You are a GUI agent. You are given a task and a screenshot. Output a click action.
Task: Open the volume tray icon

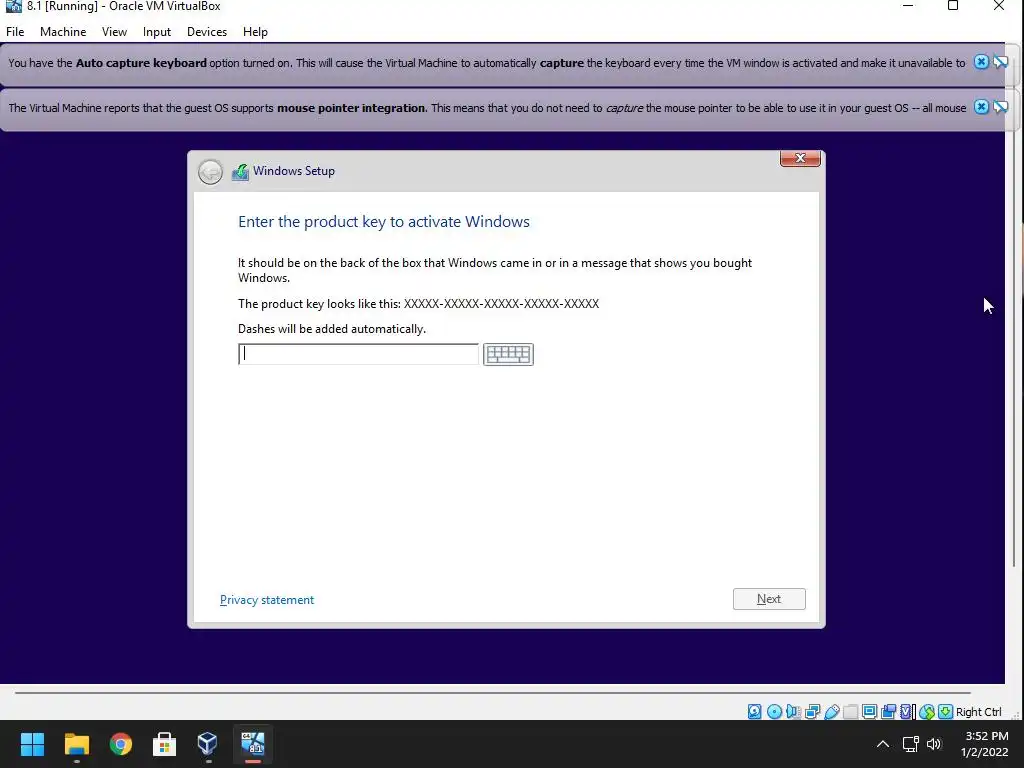coord(934,744)
